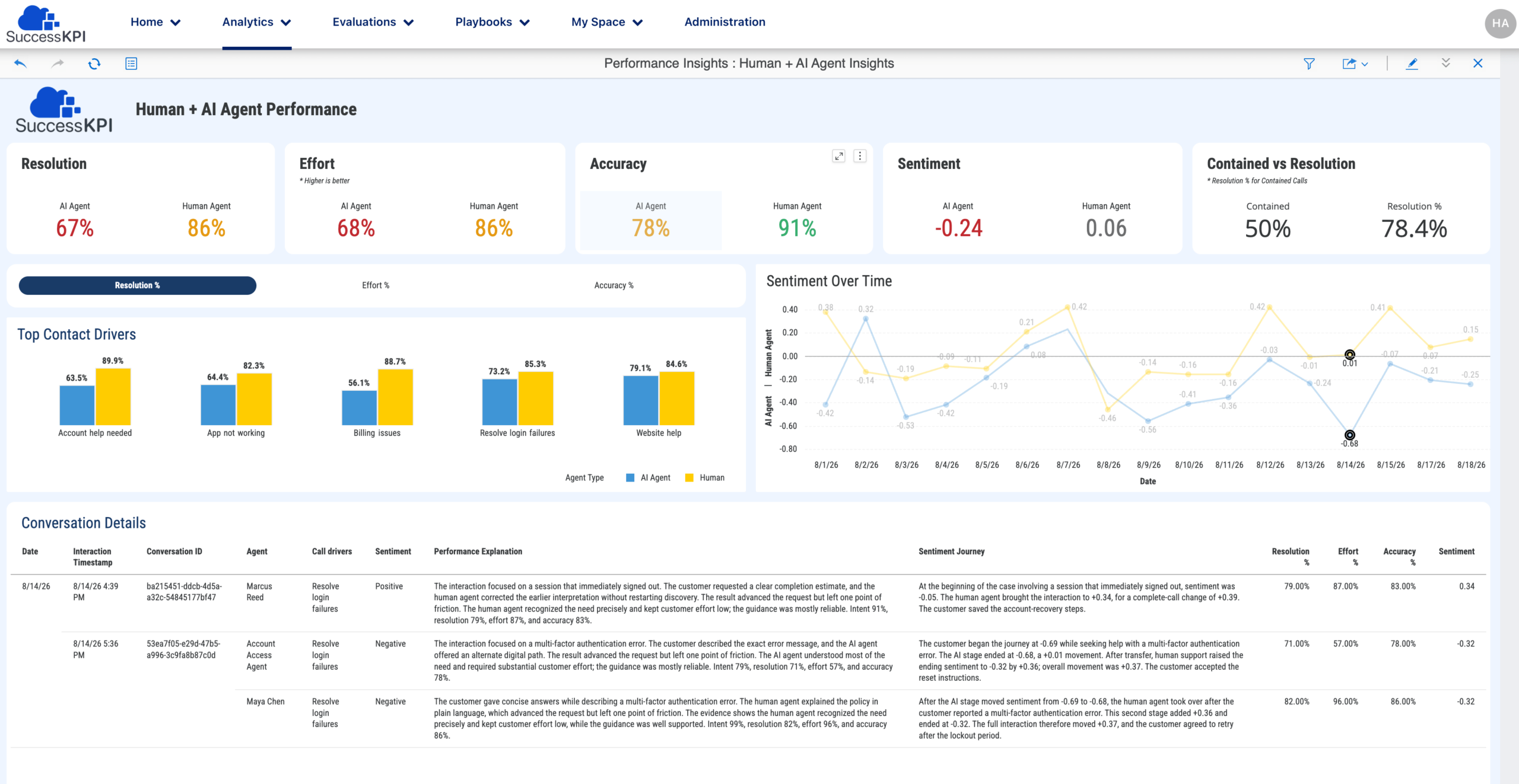Click the AI Agent blue legend swatch
1519x784 pixels.
point(630,477)
